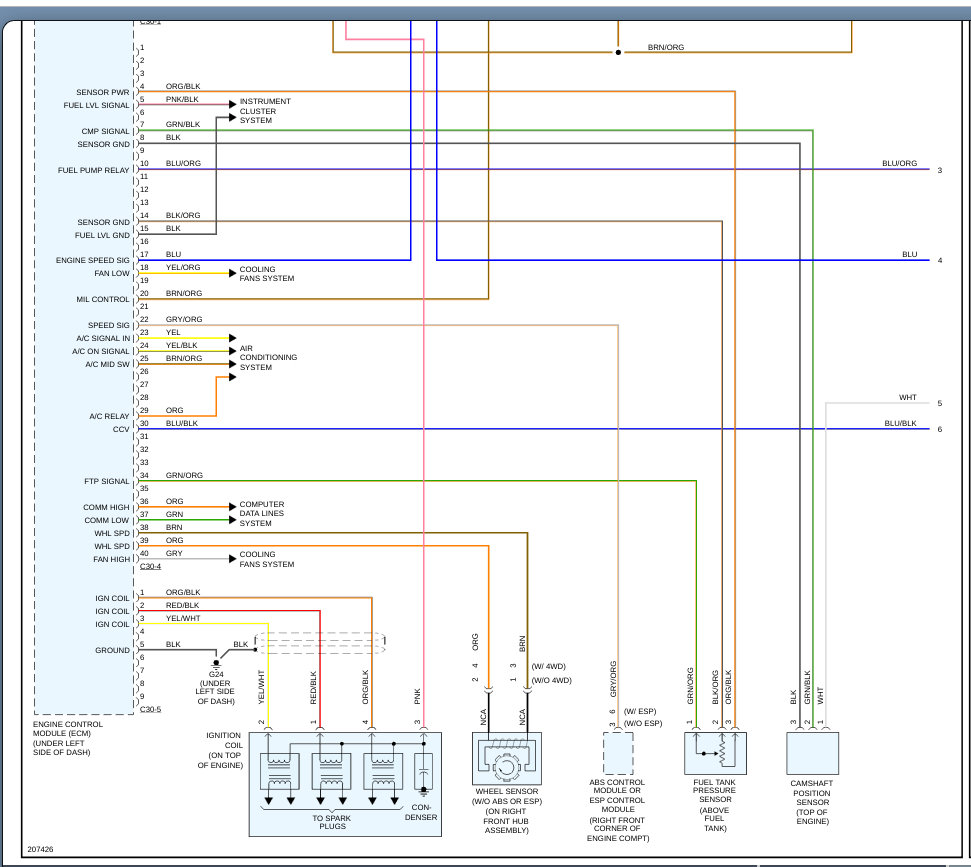Click the A/C MID SW pin label
The height and width of the screenshot is (867, 971).
108,364
